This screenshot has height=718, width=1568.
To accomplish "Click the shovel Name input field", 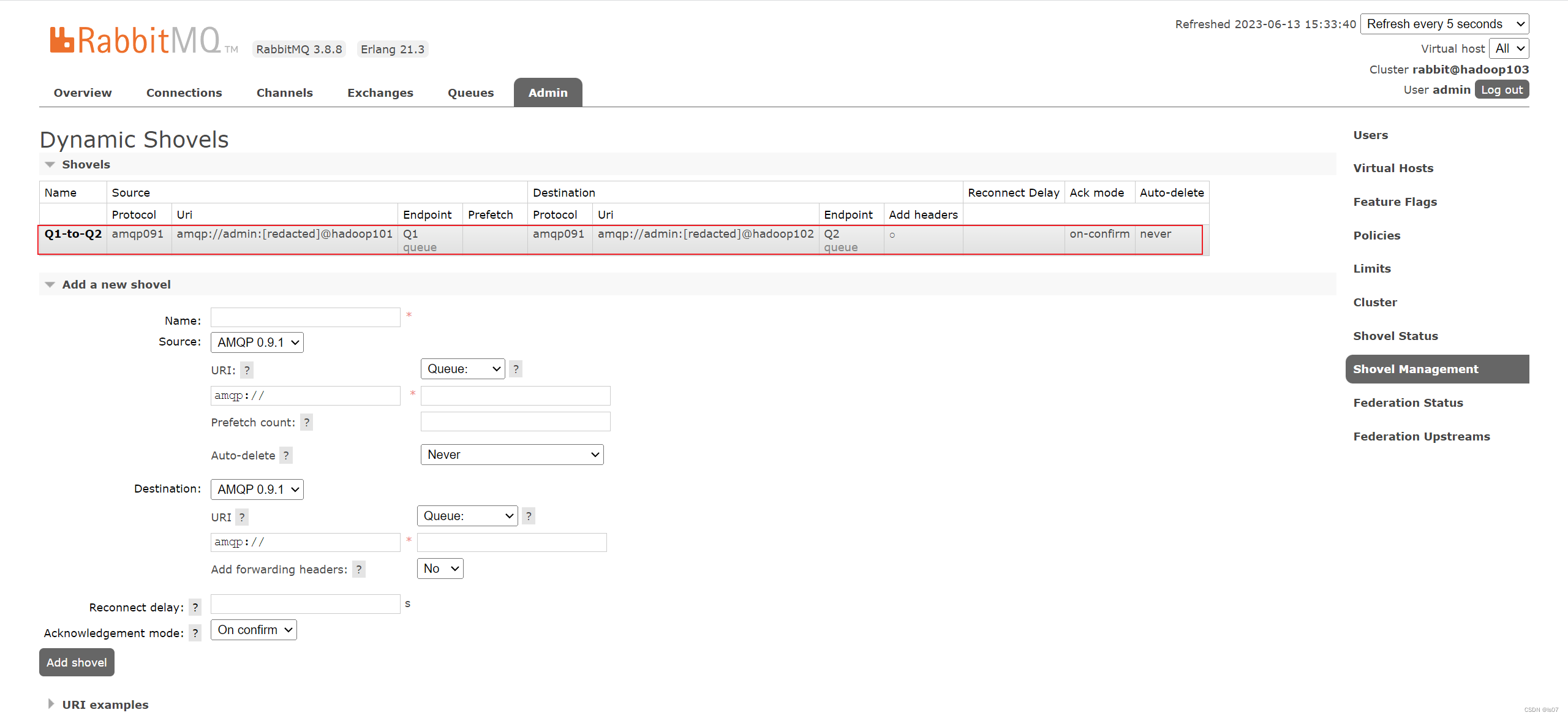I will (x=305, y=317).
